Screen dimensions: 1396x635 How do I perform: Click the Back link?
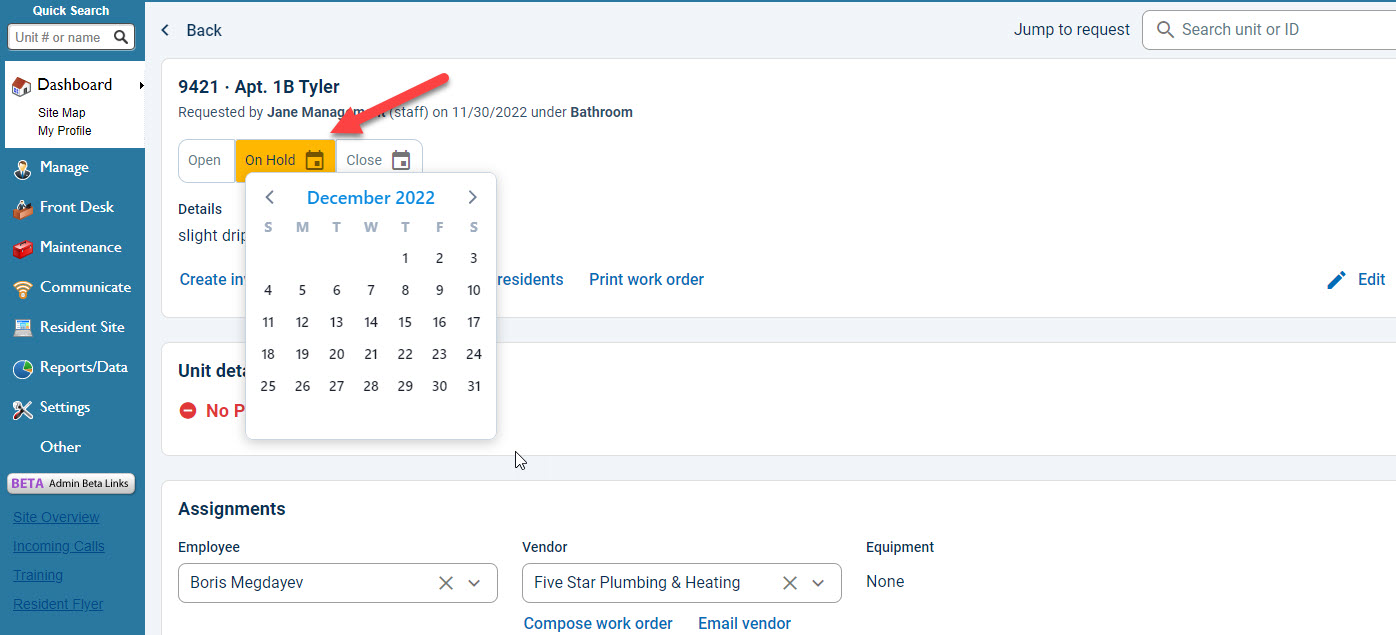point(204,30)
